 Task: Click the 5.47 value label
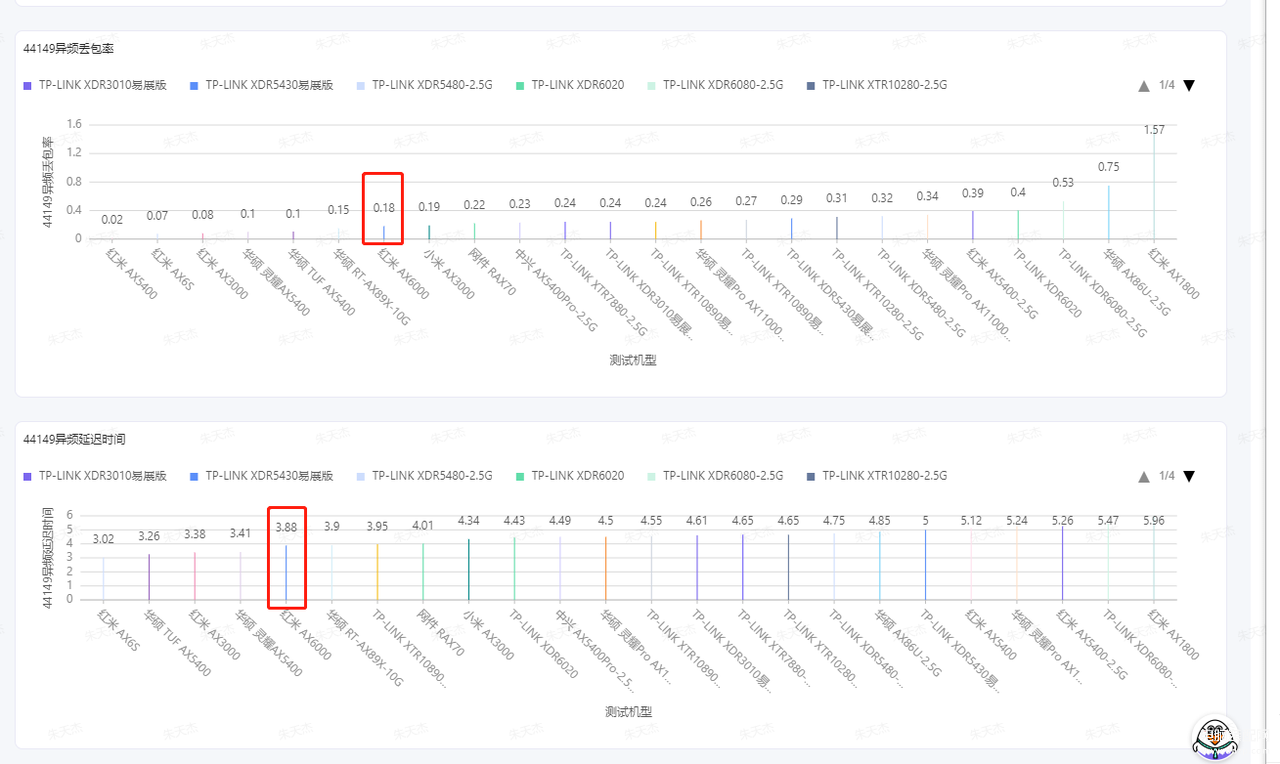point(1108,521)
